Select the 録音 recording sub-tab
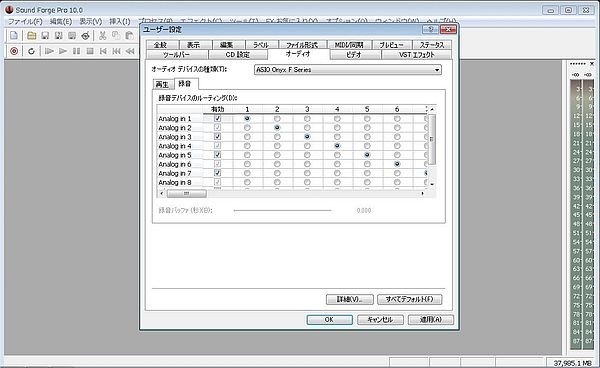 [185, 83]
